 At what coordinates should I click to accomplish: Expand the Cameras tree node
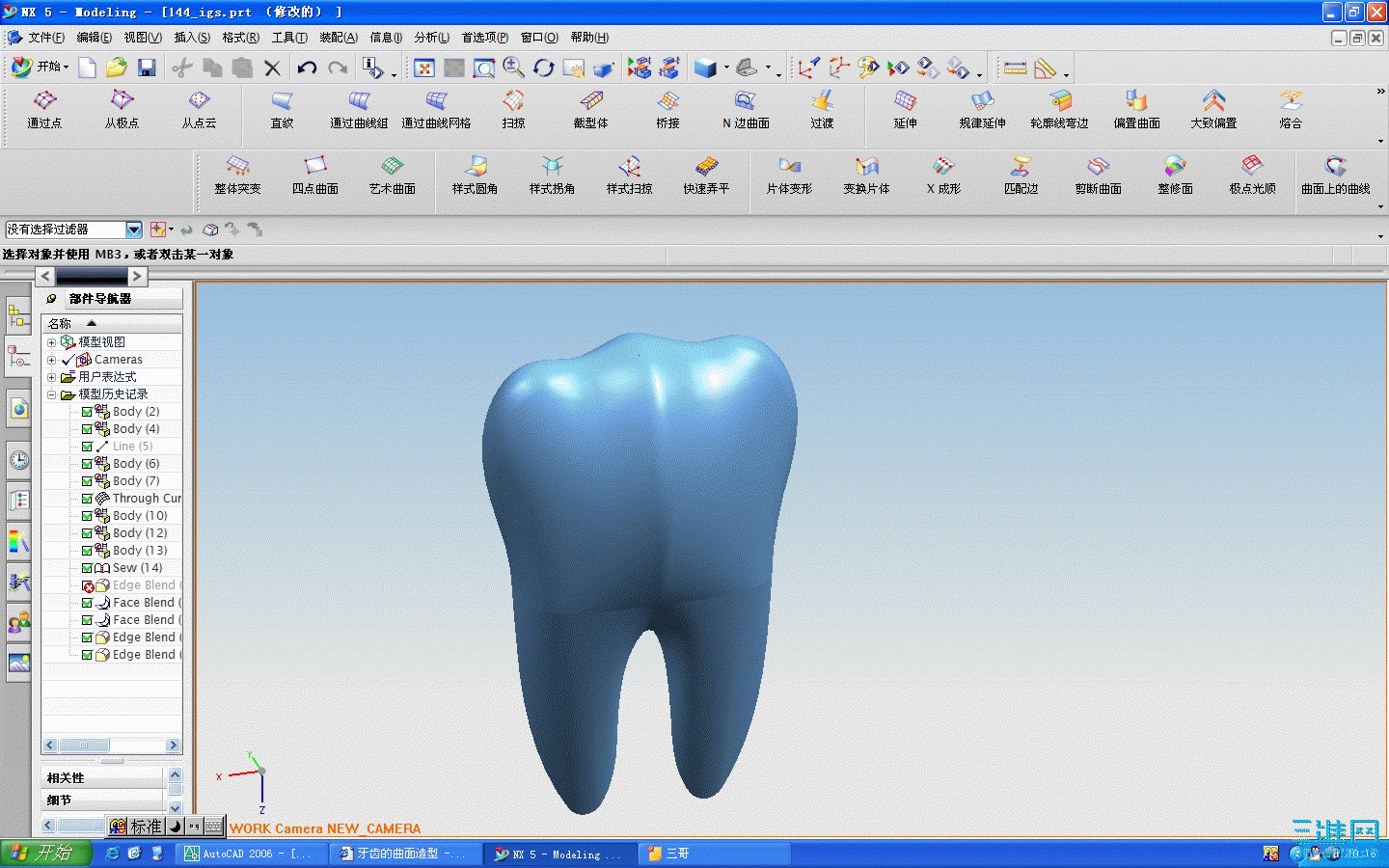(52, 360)
